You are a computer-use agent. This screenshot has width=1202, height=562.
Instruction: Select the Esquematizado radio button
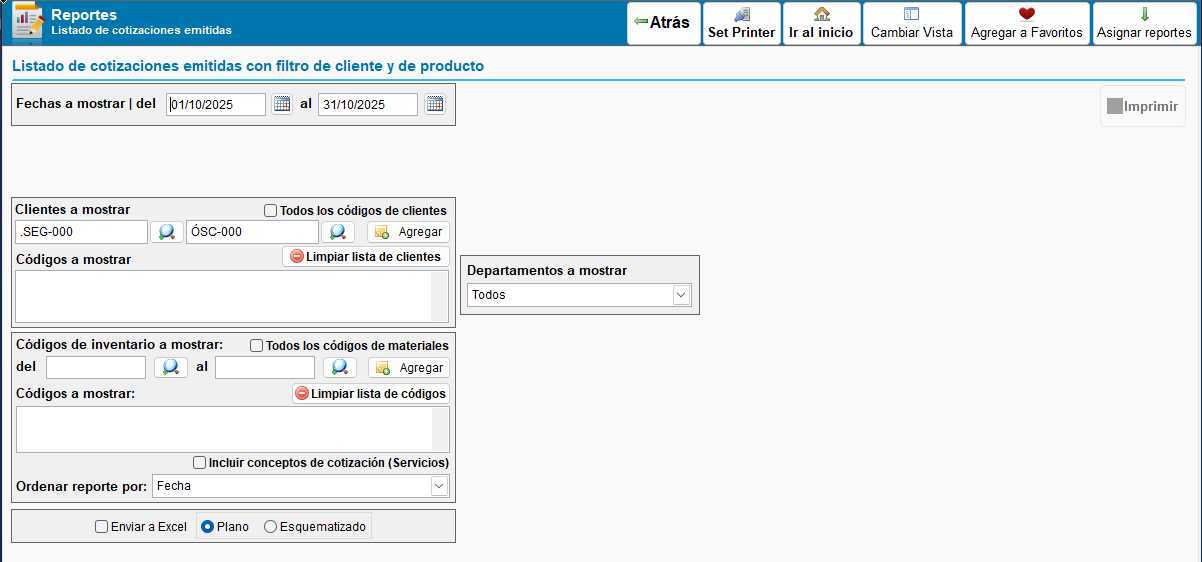270,526
